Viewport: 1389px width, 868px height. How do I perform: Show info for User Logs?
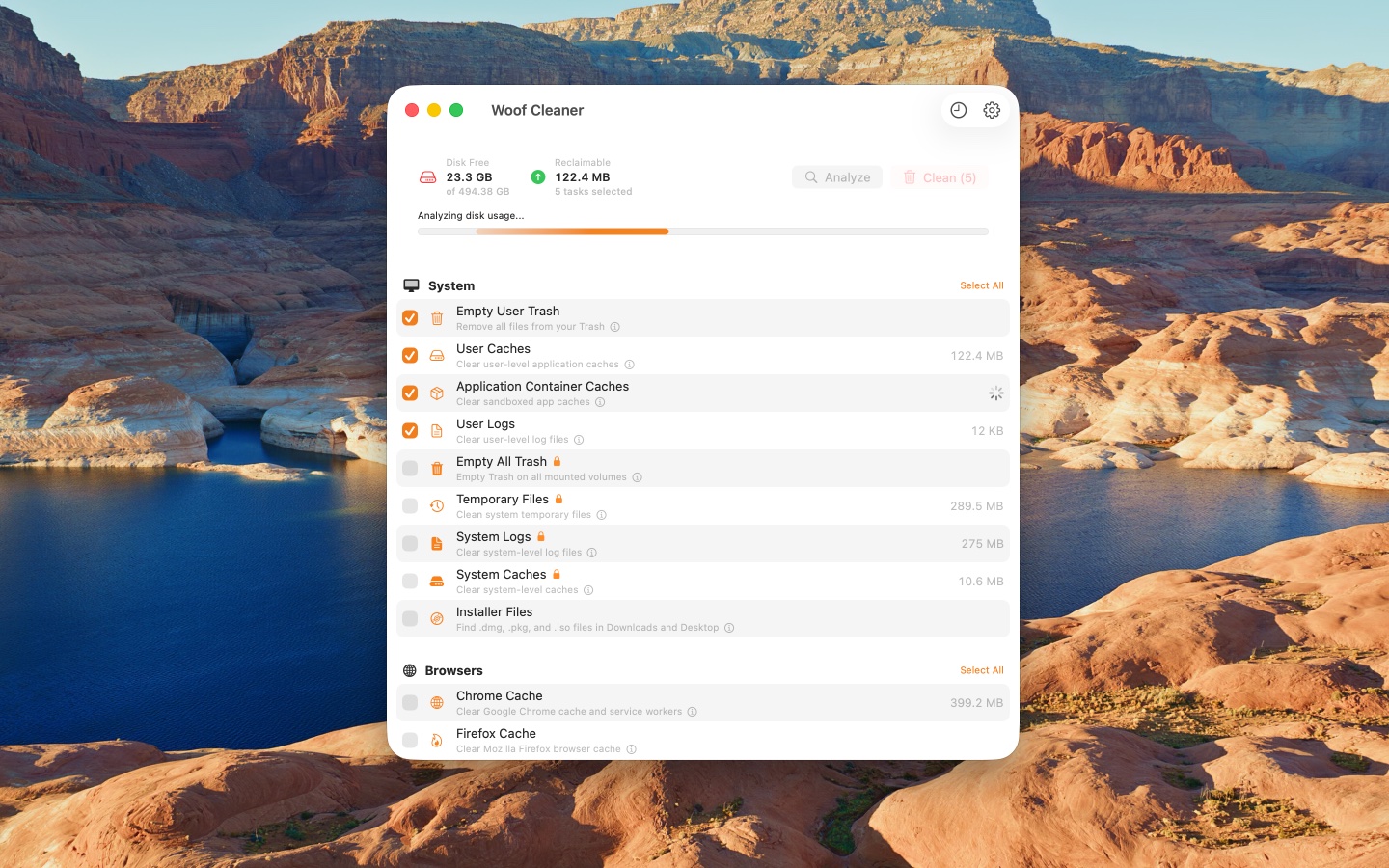coord(579,440)
